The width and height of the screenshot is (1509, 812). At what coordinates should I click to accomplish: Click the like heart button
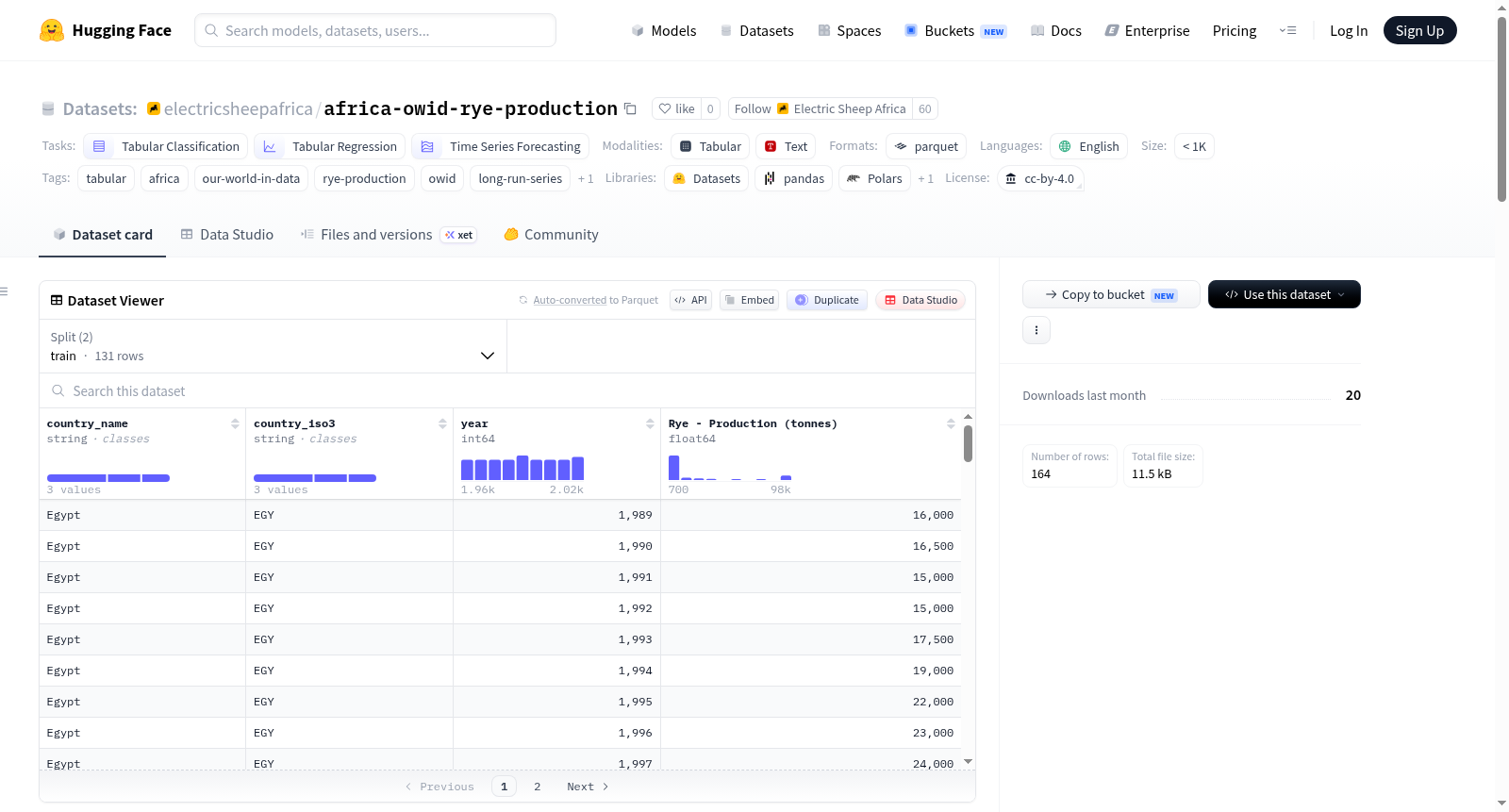(x=676, y=108)
